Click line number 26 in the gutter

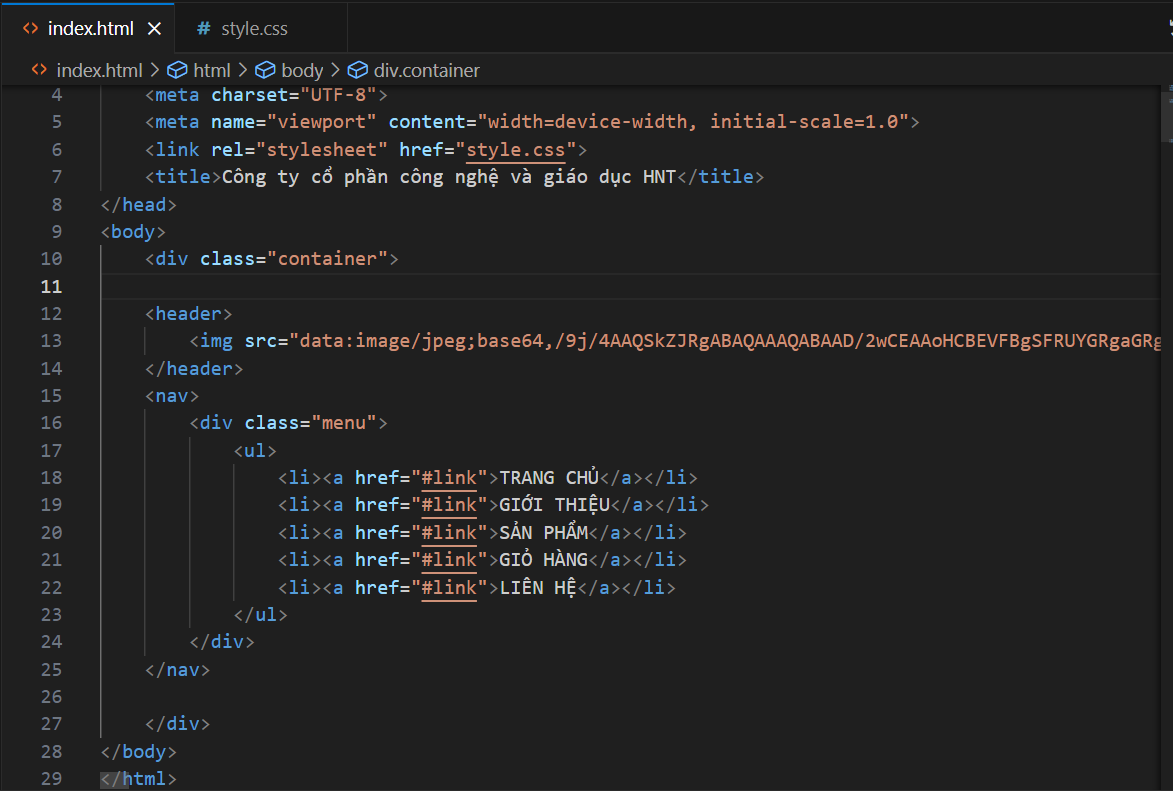[51, 697]
